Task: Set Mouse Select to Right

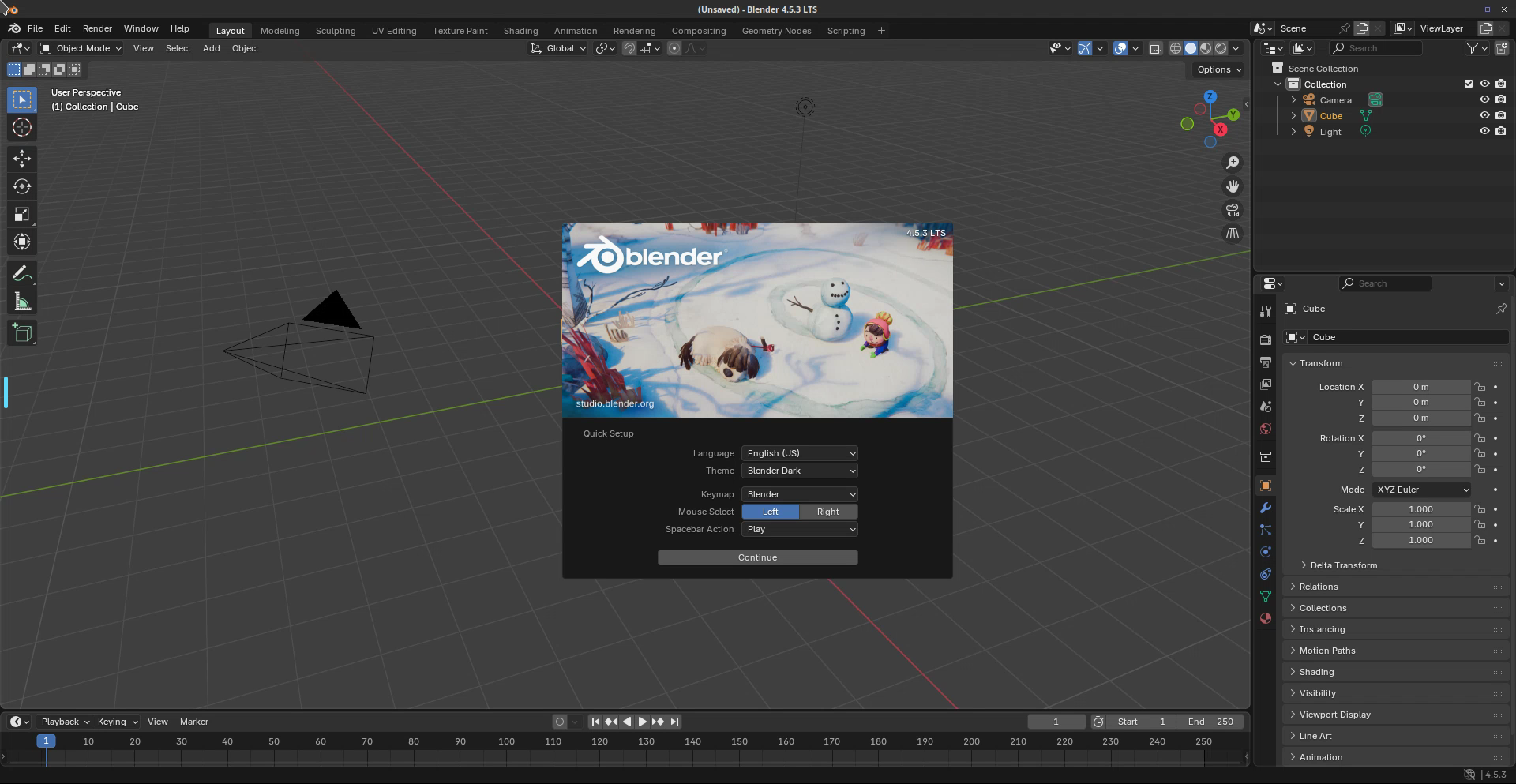Action: pos(827,512)
